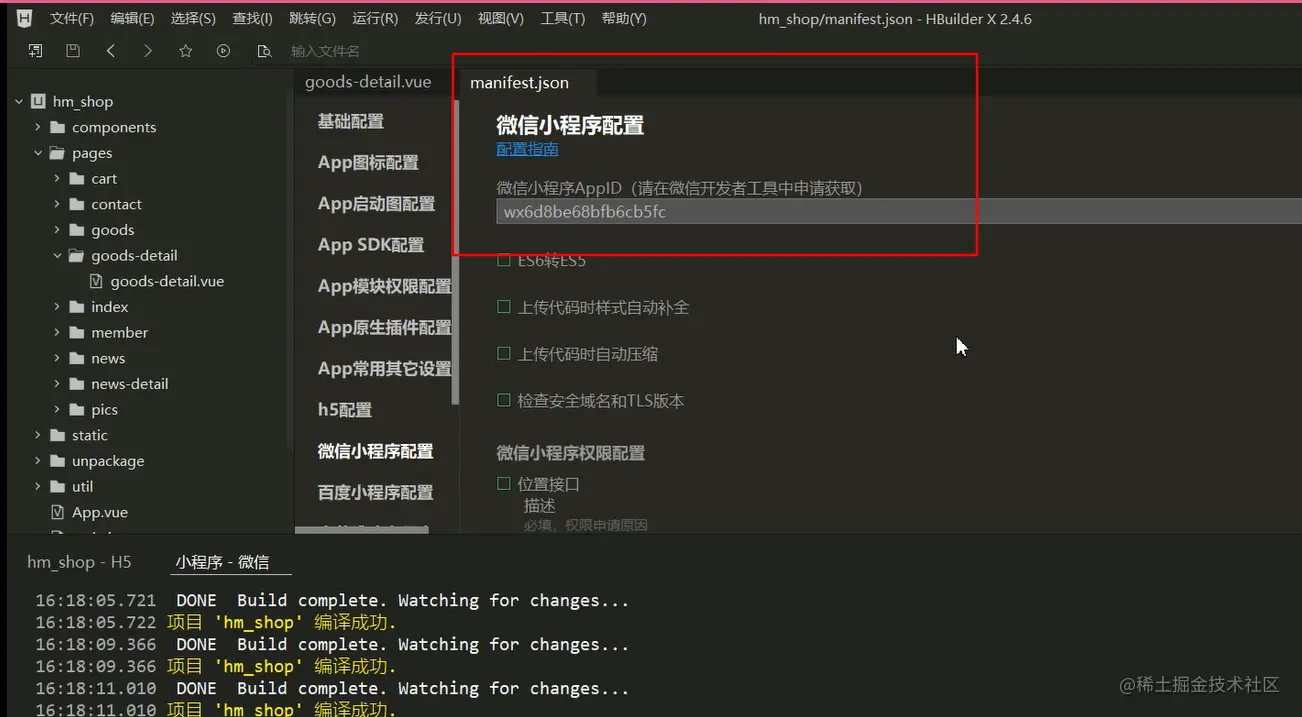Screen dimensions: 1302x717
Task: Open the 选择(S) menu
Action: click(193, 19)
